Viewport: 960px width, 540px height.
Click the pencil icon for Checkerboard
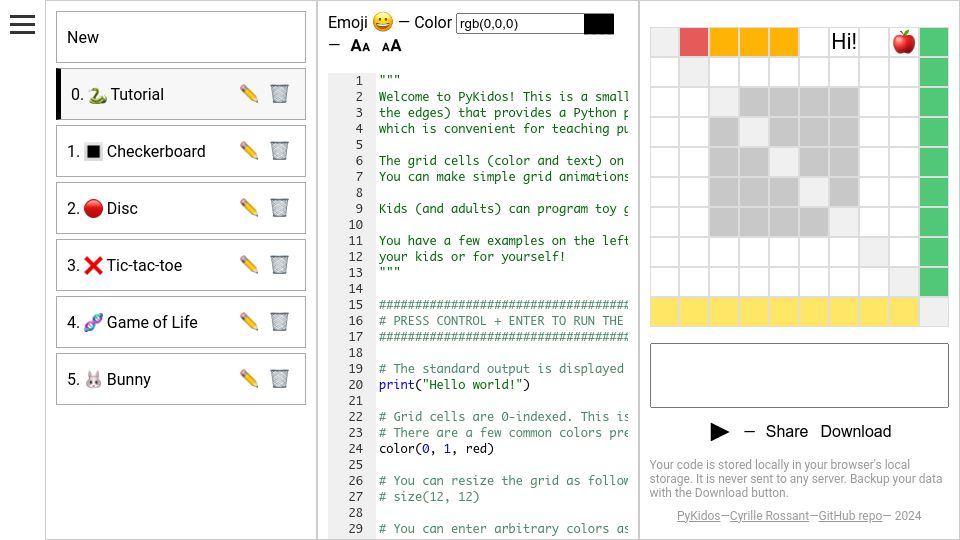tap(249, 151)
